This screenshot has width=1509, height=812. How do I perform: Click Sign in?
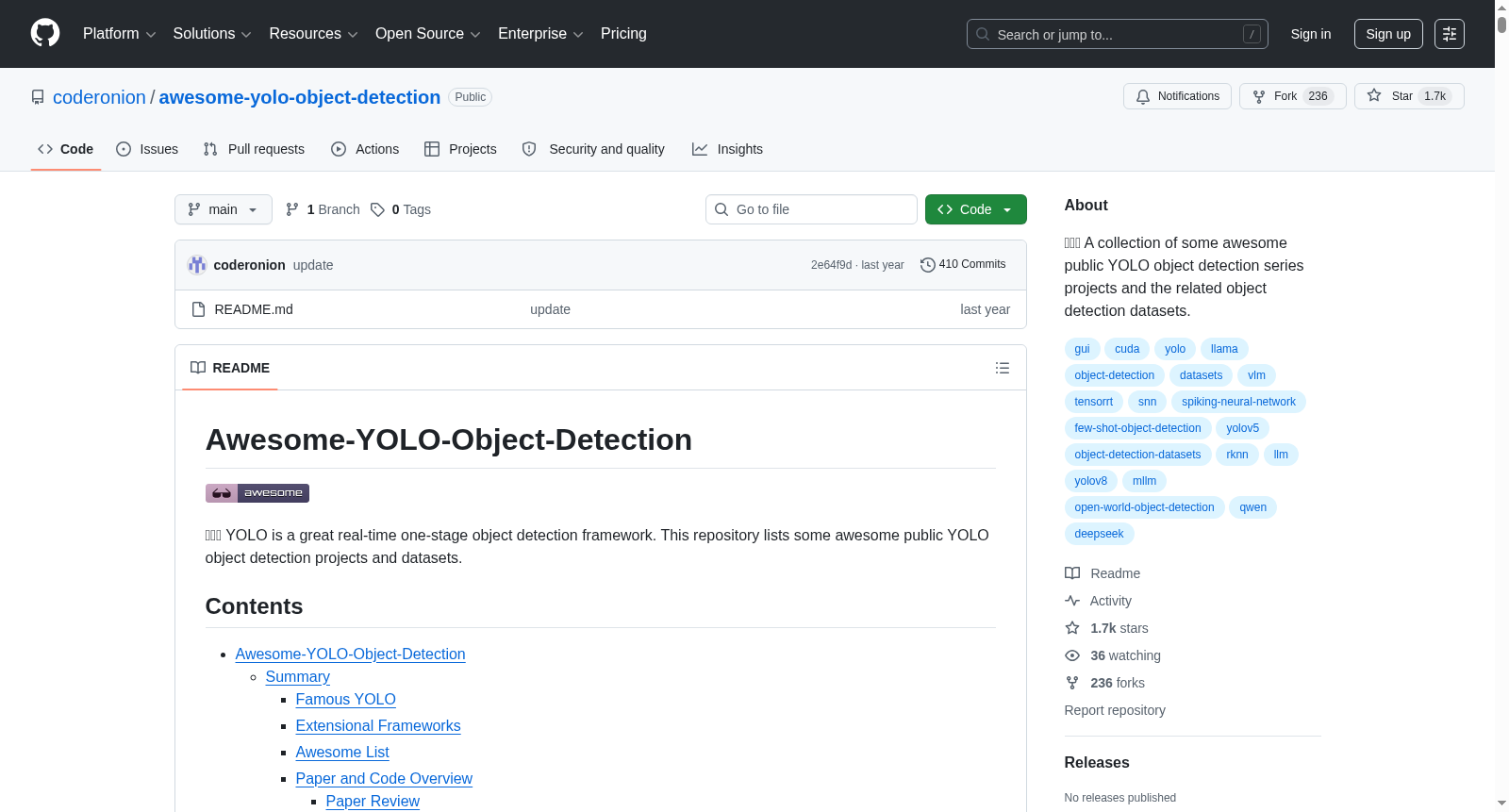1311,34
